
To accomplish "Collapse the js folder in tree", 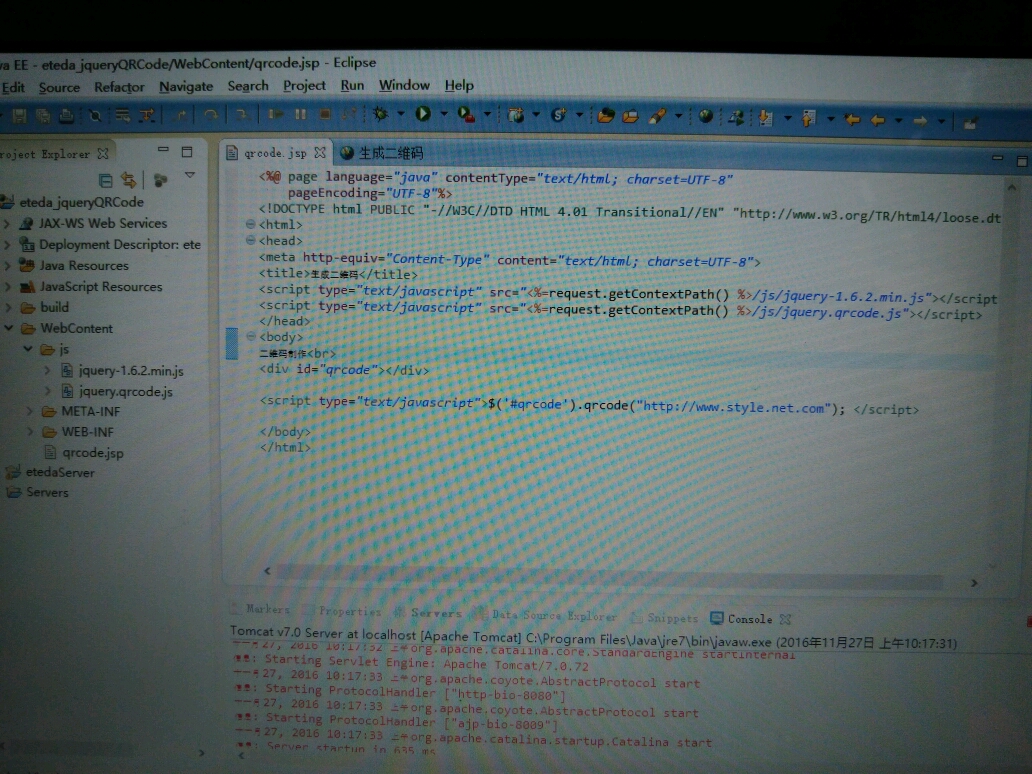I will point(28,348).
